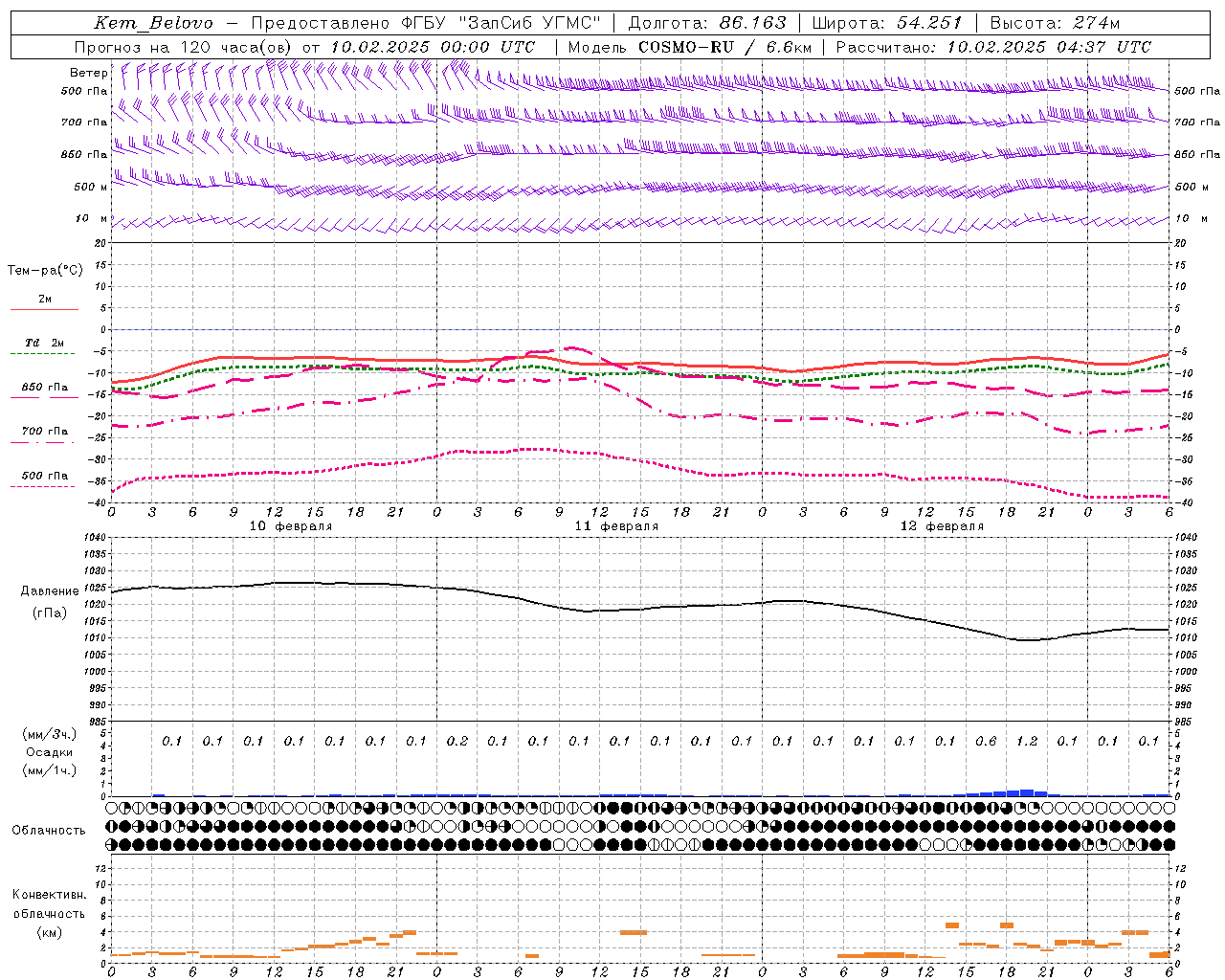Click the 1040 pressure tick on the left axis
The image size is (1225, 980).
[x=93, y=538]
